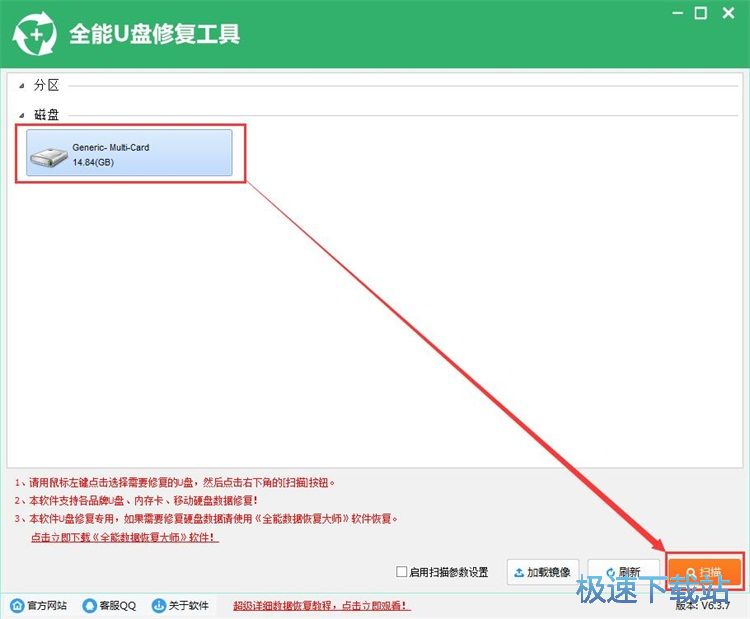The width and height of the screenshot is (750, 619).
Task: Click the app logo icon in title bar
Action: pyautogui.click(x=34, y=34)
